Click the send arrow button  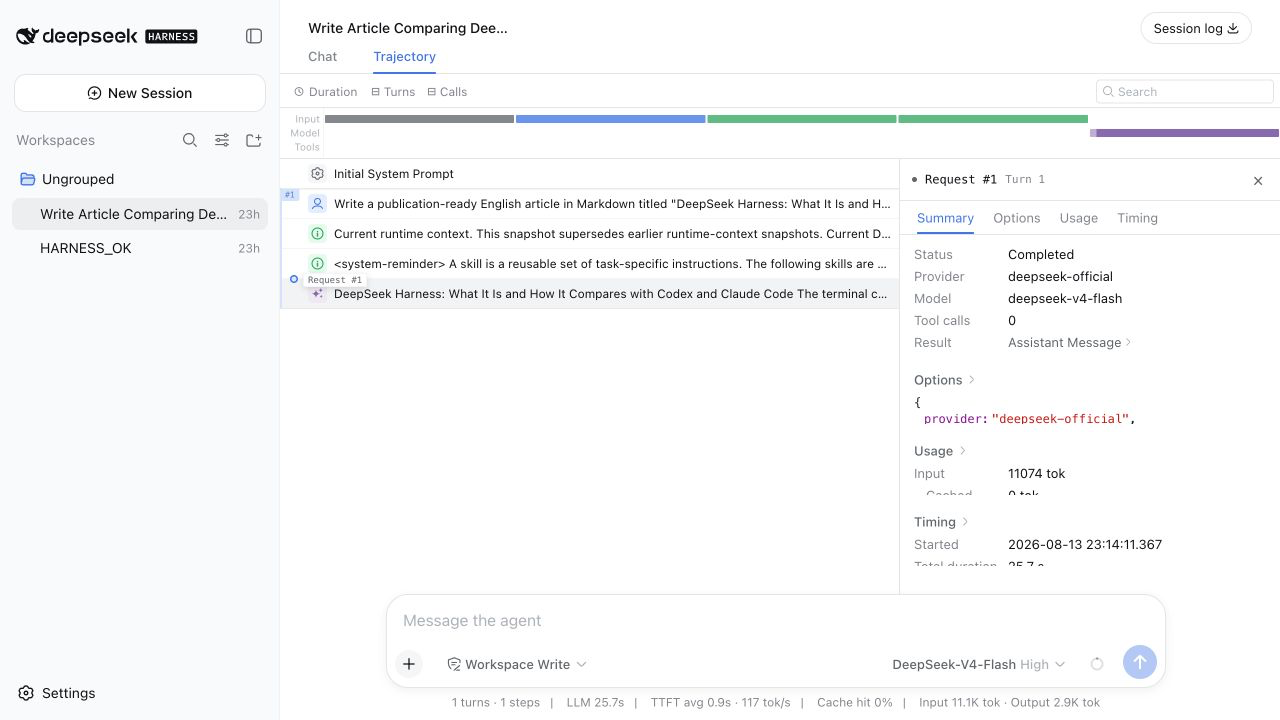(1140, 662)
